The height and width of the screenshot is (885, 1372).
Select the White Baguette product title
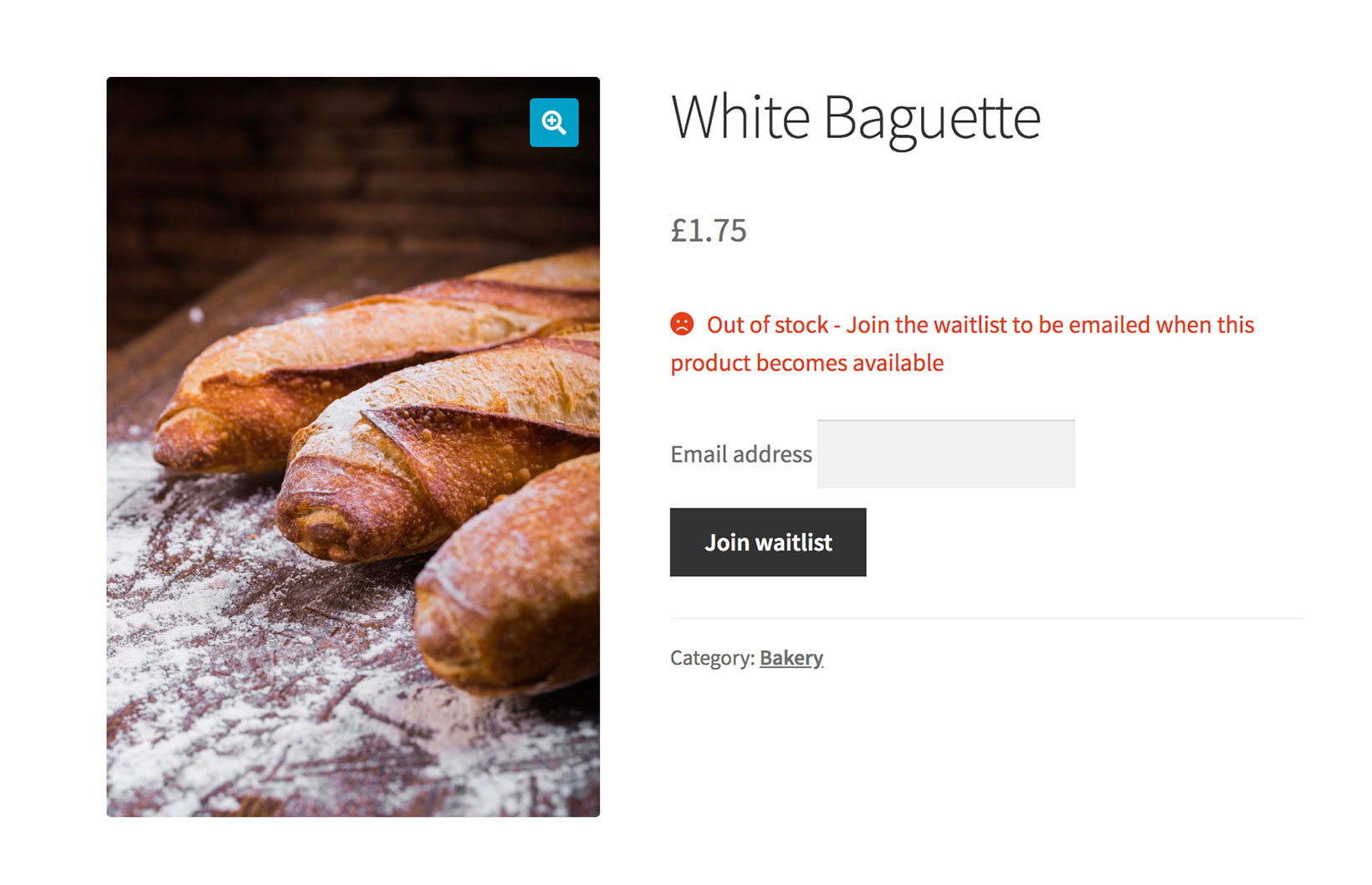click(855, 118)
